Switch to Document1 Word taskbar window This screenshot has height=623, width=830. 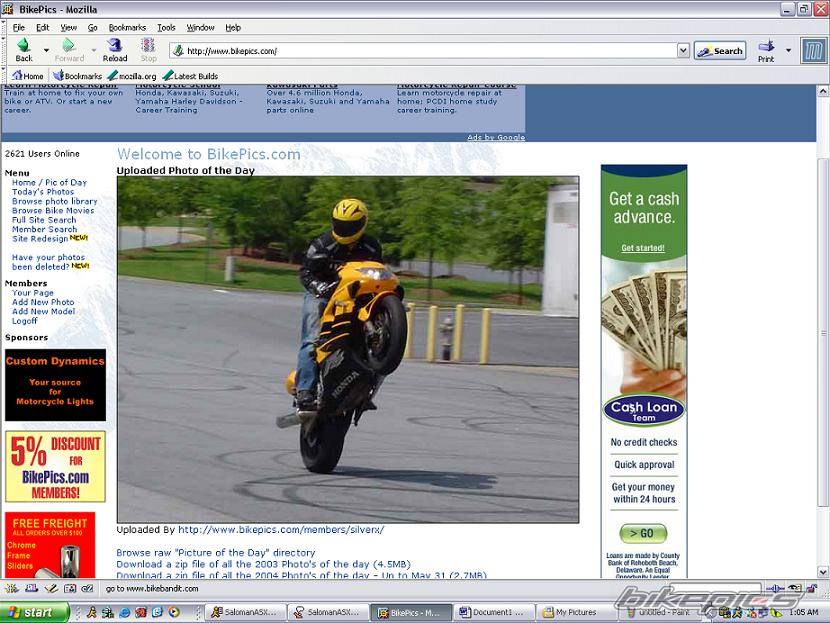pyautogui.click(x=493, y=612)
